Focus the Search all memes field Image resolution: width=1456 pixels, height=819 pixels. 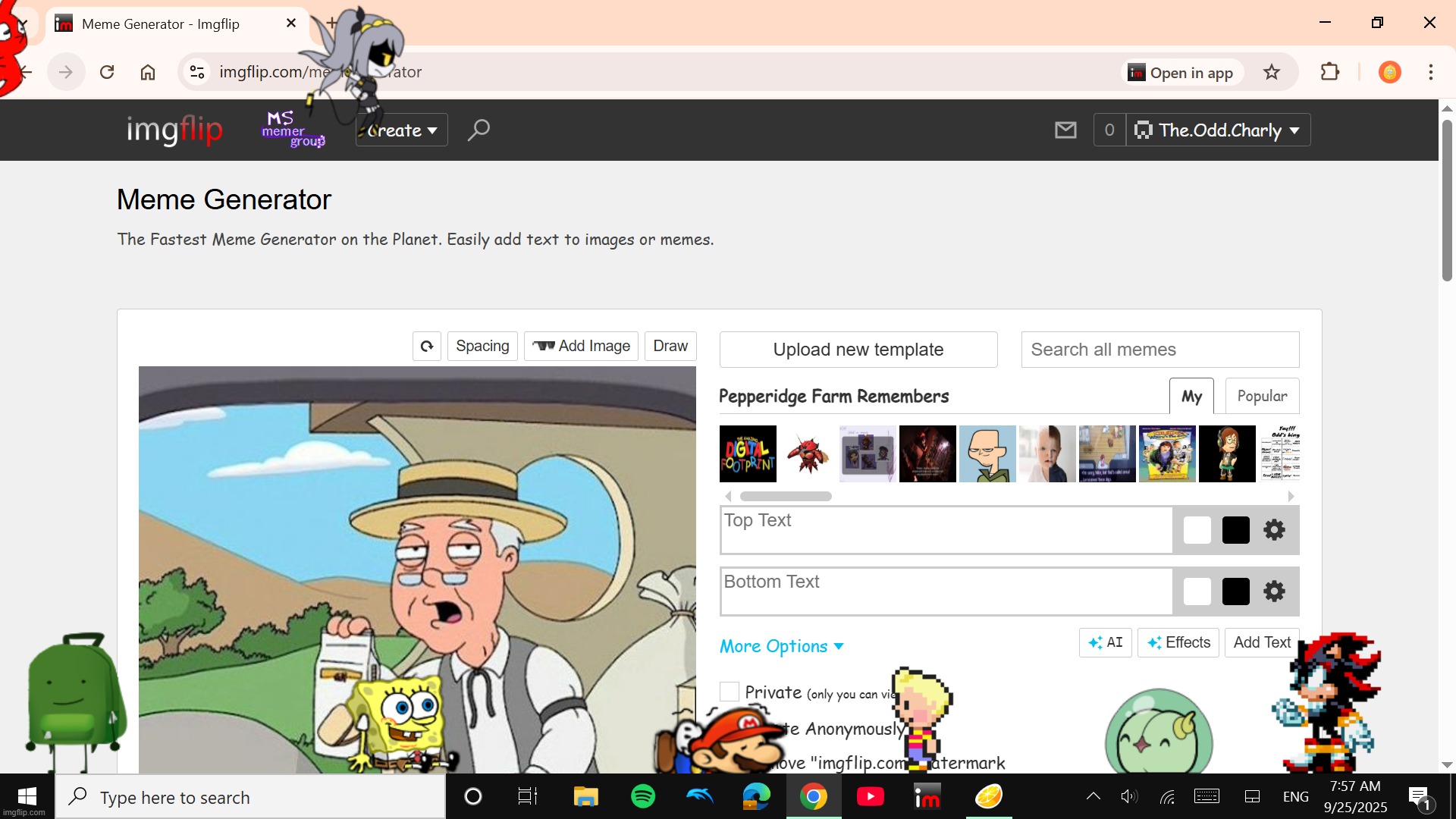1159,350
